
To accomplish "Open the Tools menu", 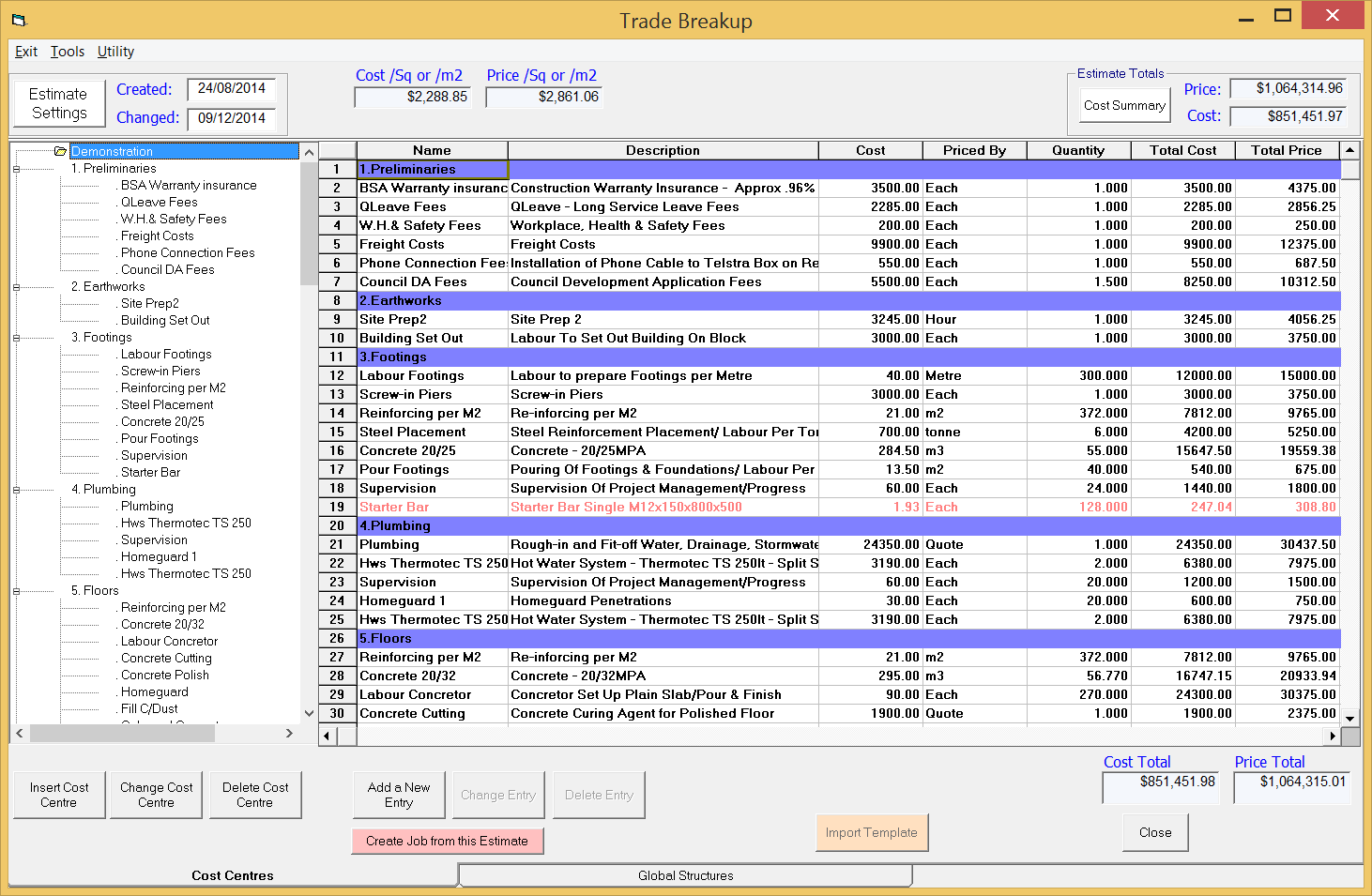I will [68, 52].
